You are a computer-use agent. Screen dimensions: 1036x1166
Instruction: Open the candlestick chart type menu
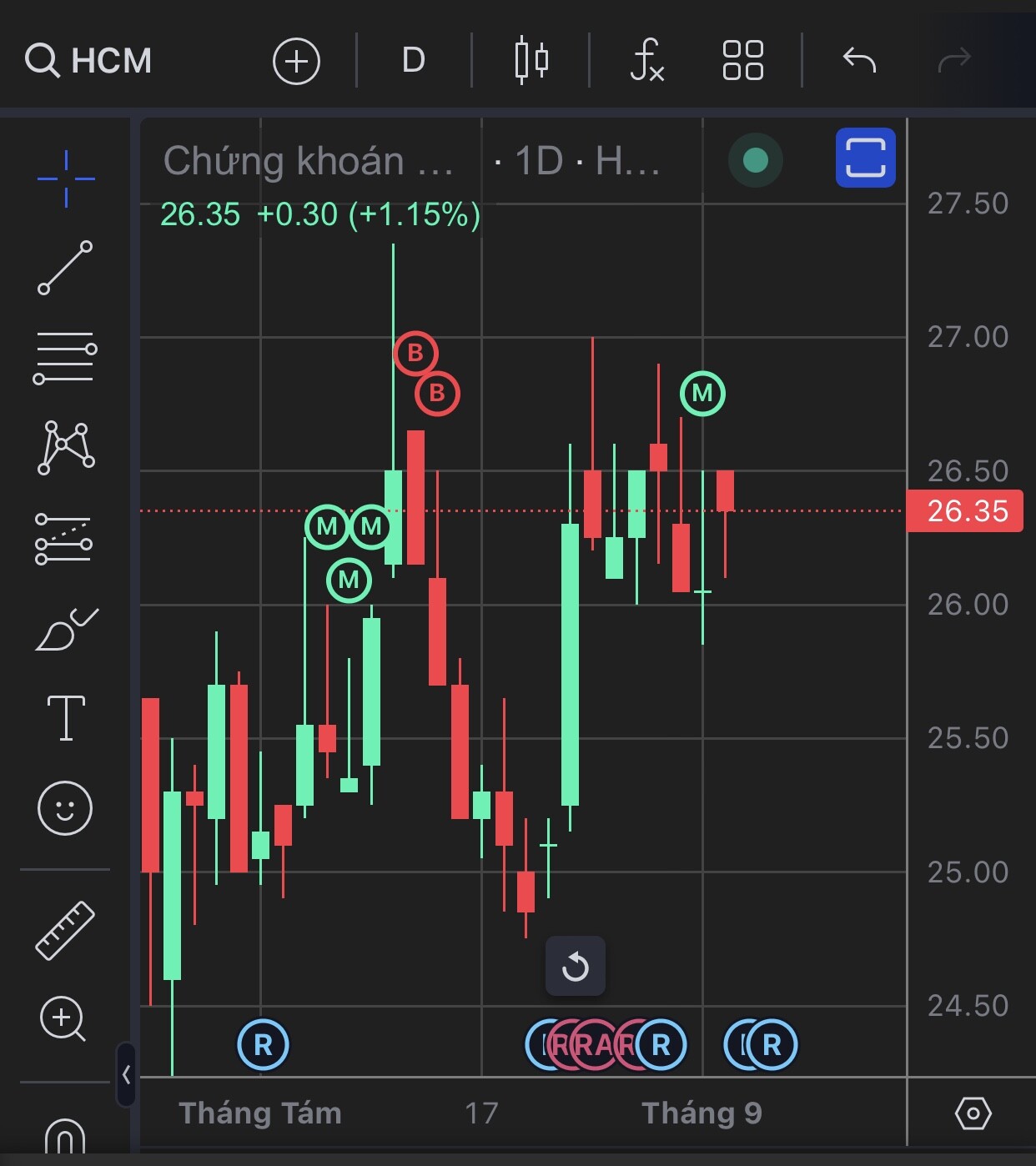pos(531,60)
